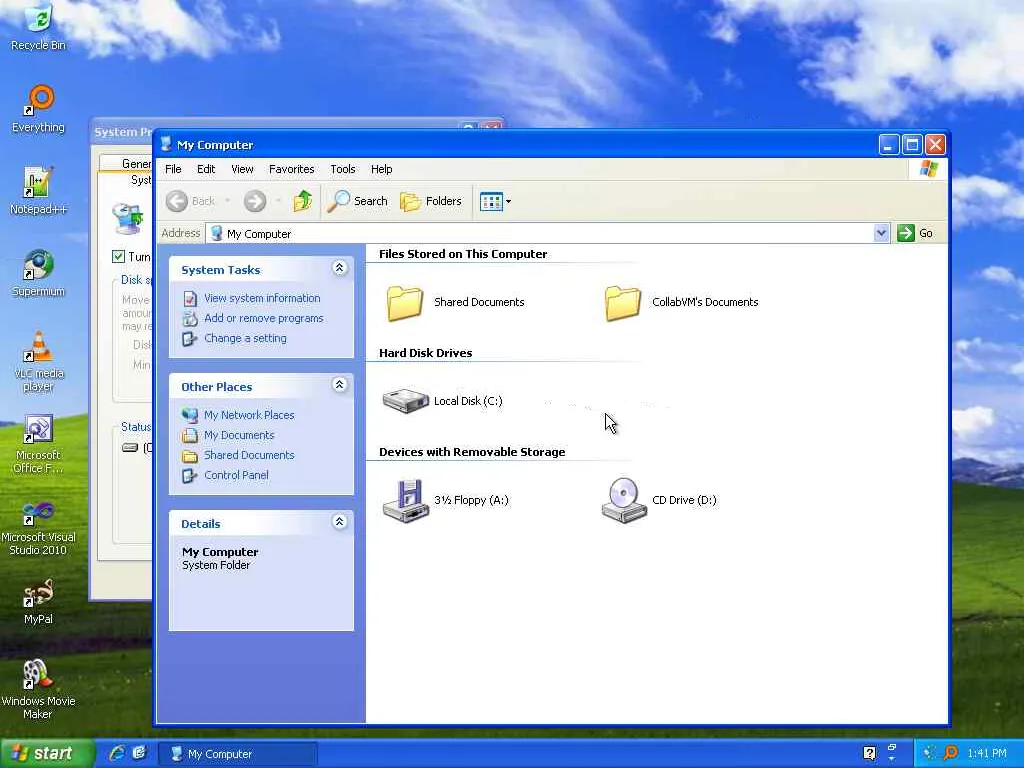1024x768 pixels.
Task: Collapse the Other Places panel
Action: tap(339, 385)
